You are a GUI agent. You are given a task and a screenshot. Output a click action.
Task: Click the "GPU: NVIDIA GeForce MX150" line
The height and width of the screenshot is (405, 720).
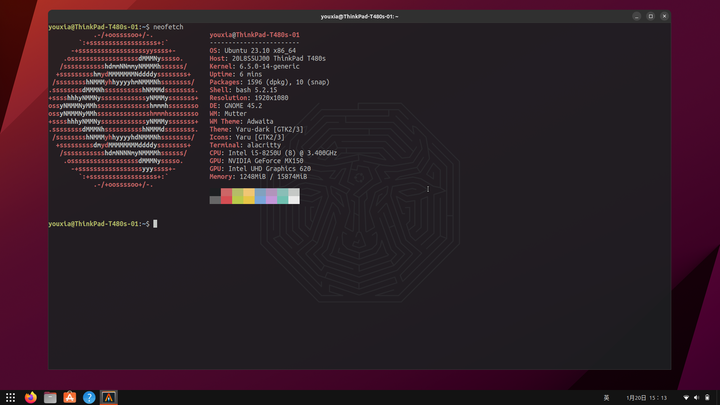pos(256,161)
